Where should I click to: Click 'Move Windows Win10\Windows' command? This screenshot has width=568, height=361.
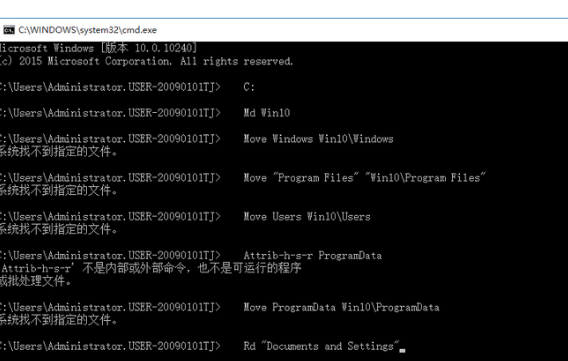(318, 139)
